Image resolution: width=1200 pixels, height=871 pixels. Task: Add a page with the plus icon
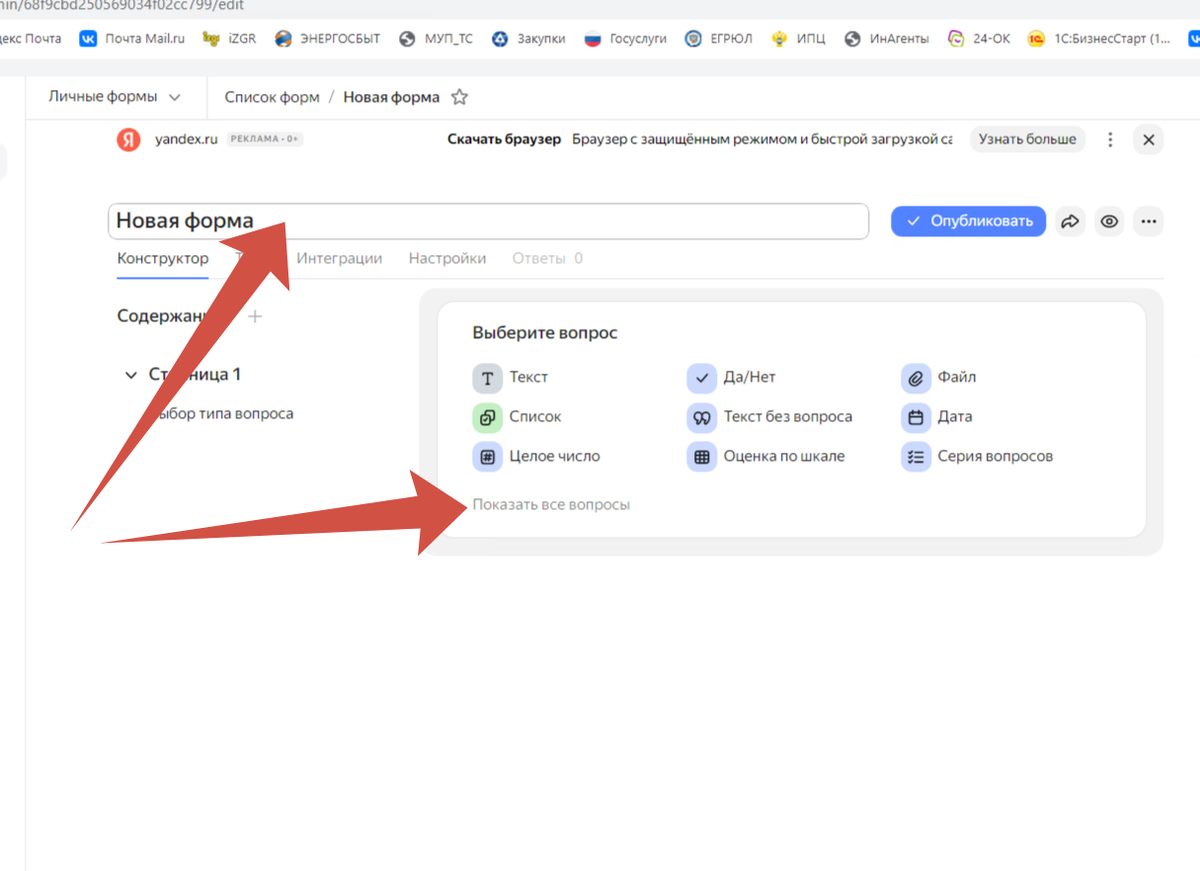pos(255,316)
